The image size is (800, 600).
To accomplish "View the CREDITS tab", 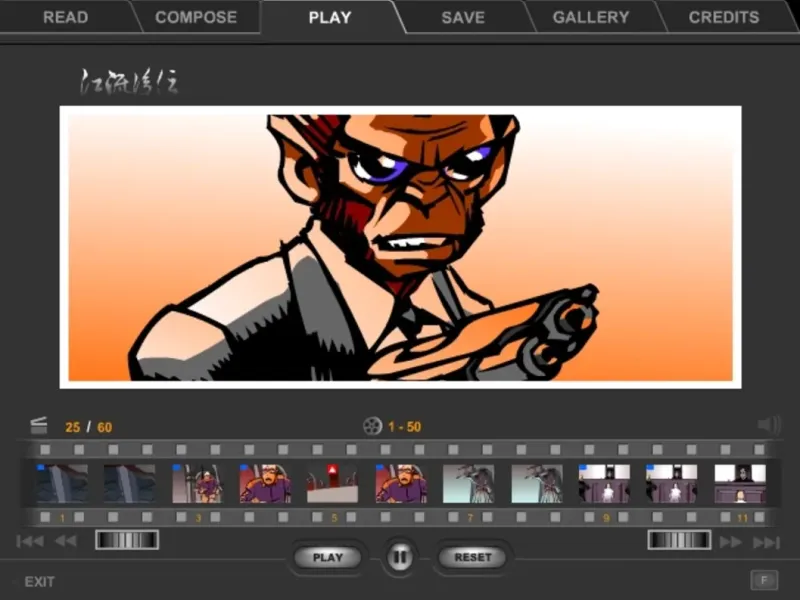I will pos(724,17).
